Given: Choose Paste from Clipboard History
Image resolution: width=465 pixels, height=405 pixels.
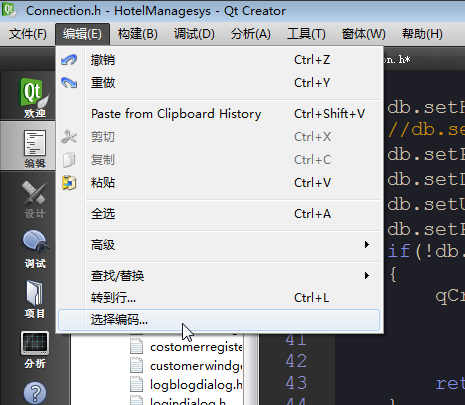Looking at the screenshot, I should pyautogui.click(x=219, y=114).
